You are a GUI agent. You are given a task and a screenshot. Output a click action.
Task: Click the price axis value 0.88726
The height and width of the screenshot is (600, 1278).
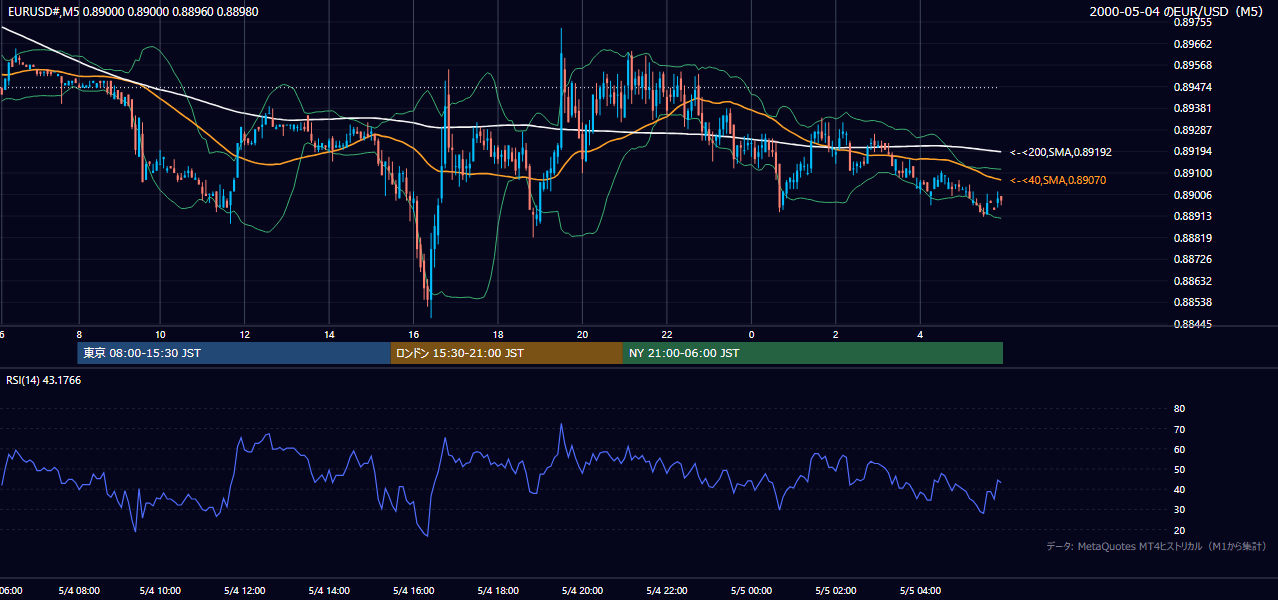(x=1192, y=259)
